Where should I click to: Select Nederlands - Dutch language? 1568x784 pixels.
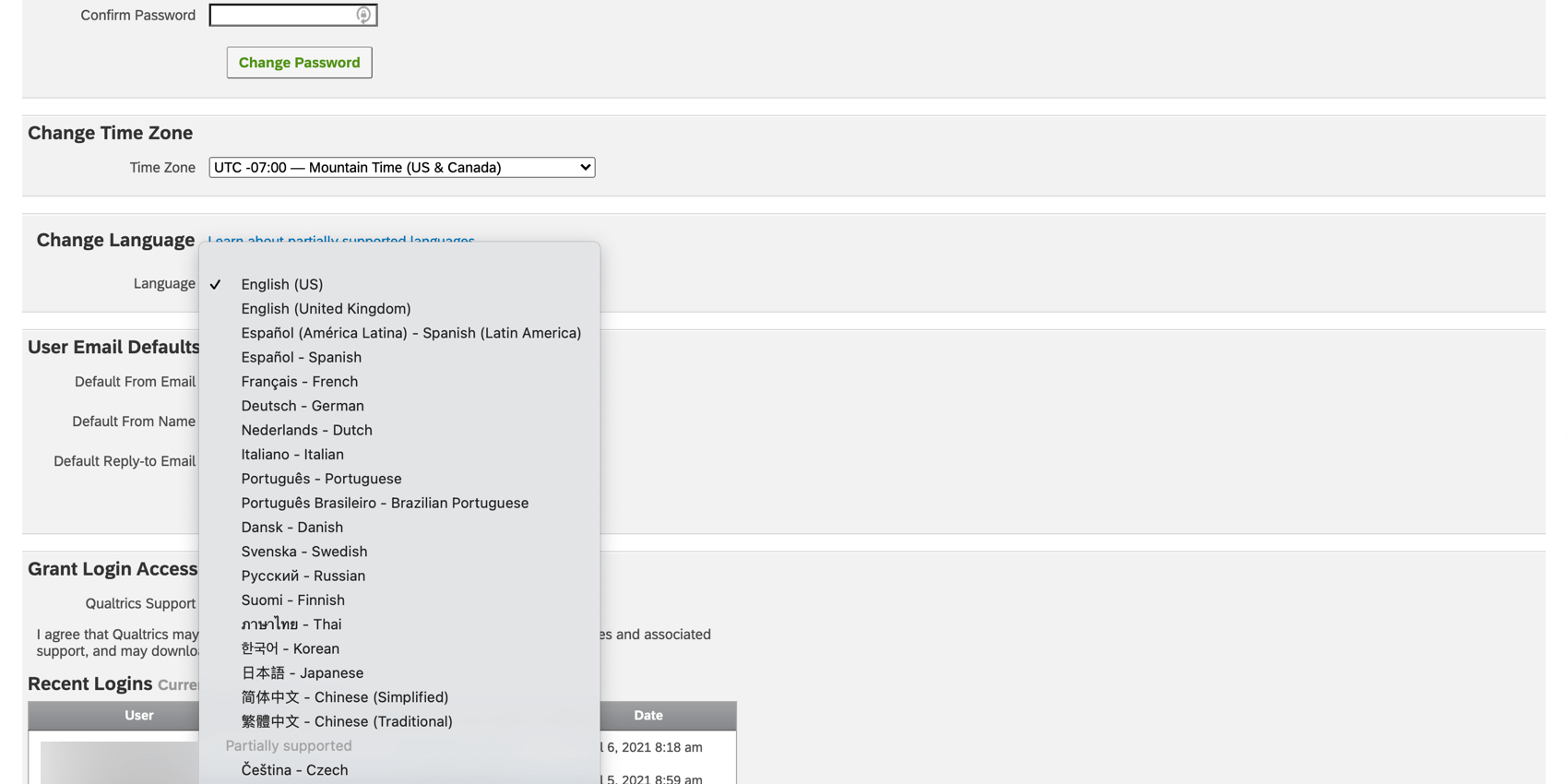306,430
